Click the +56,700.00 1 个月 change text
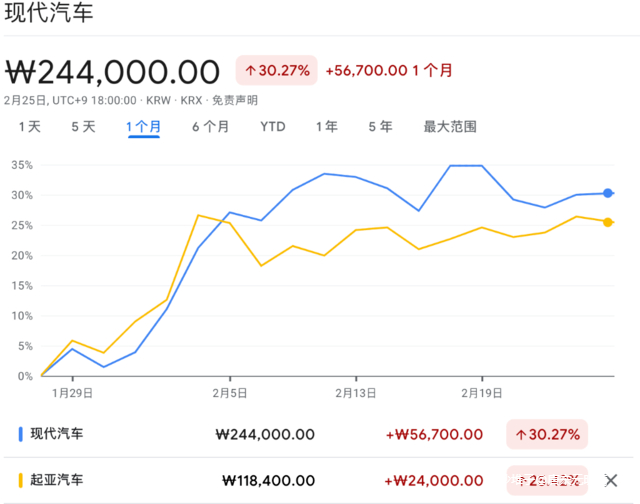 [x=389, y=71]
